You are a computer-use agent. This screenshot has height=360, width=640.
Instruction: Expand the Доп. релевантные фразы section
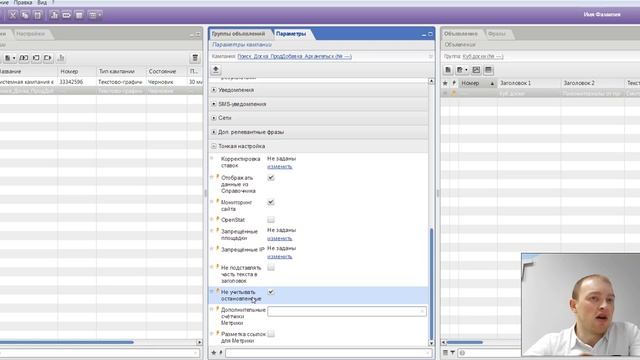(x=214, y=132)
